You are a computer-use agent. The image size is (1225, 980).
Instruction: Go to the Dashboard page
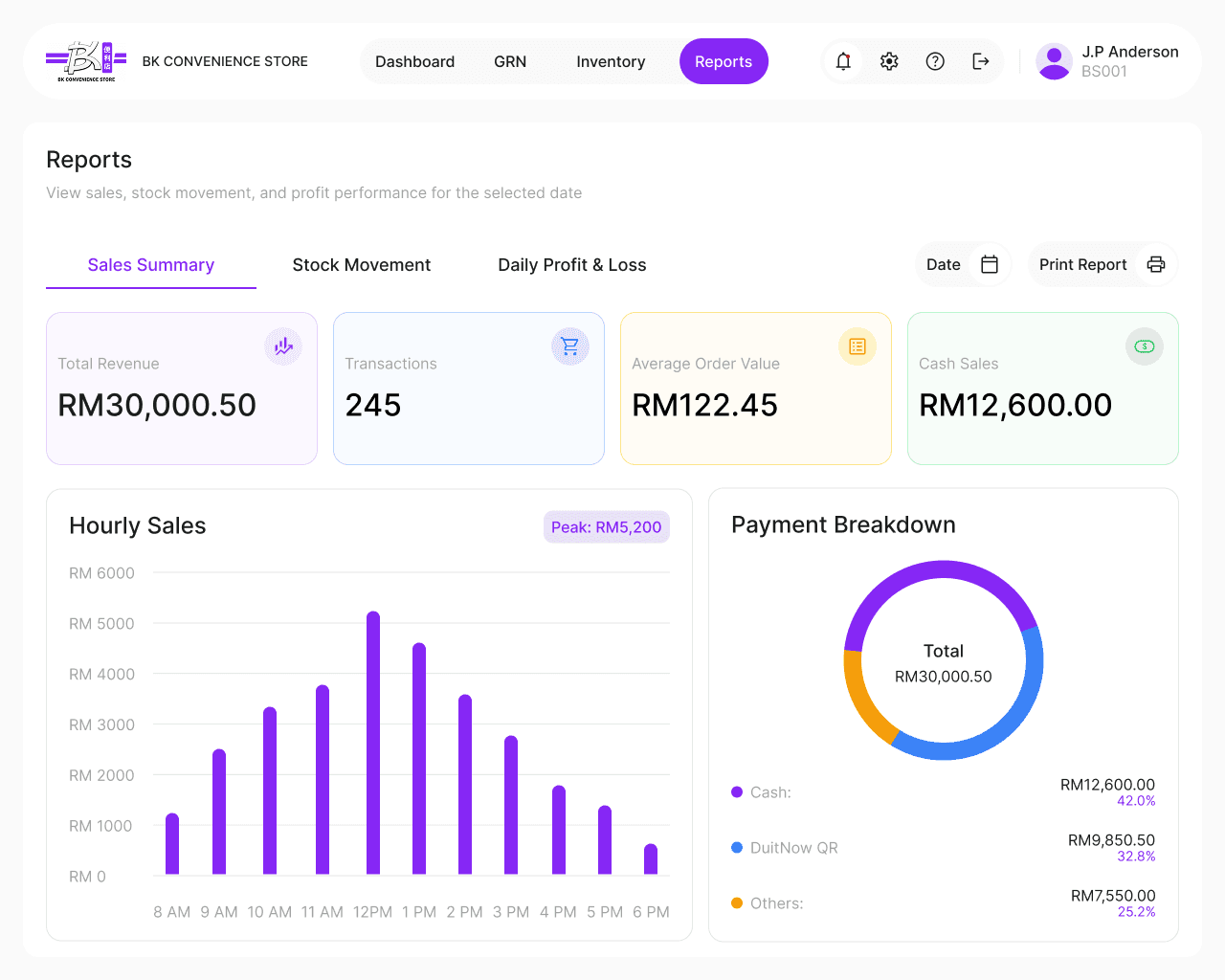[x=414, y=61]
